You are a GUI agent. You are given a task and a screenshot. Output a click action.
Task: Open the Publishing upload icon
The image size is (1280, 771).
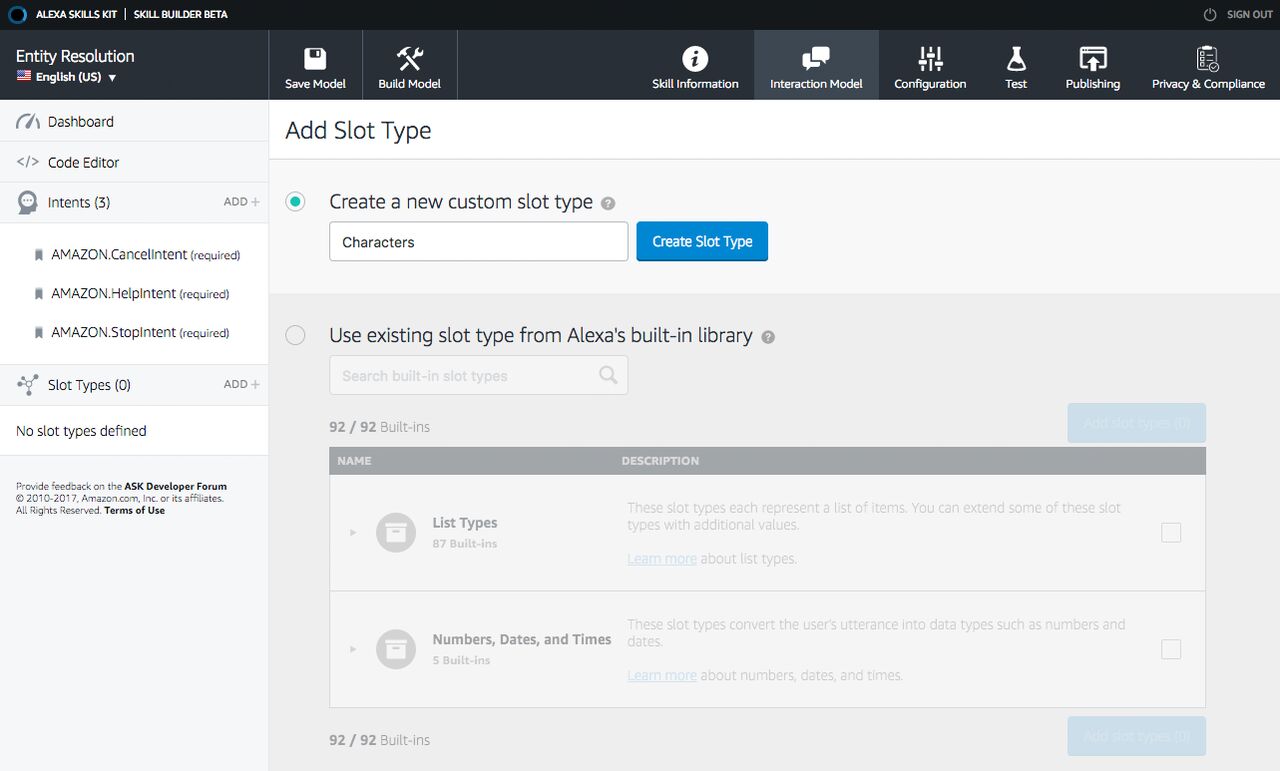tap(1093, 58)
